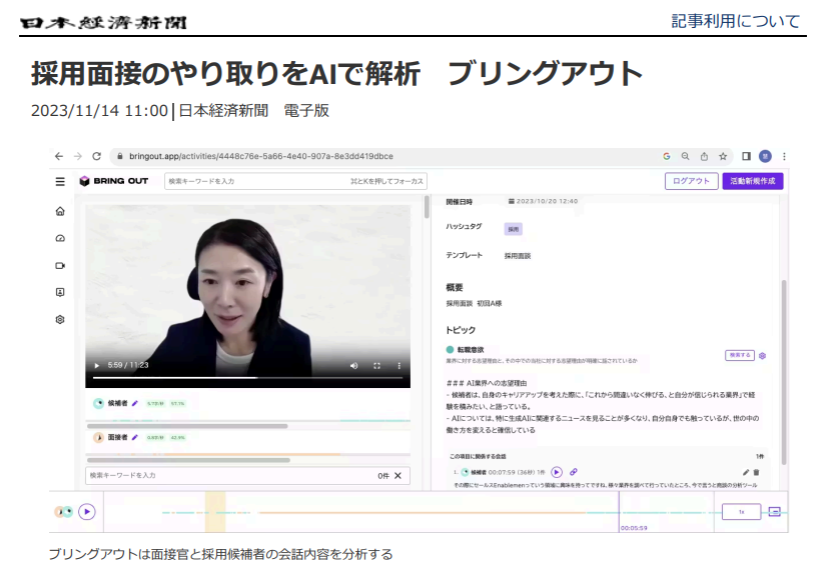Open the contacts sidebar icon

(60, 292)
